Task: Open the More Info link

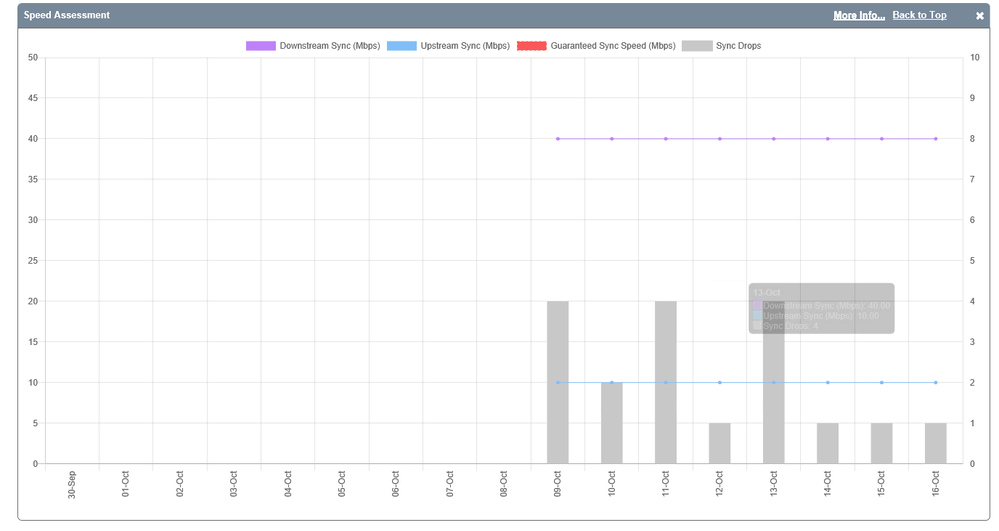Action: [859, 16]
